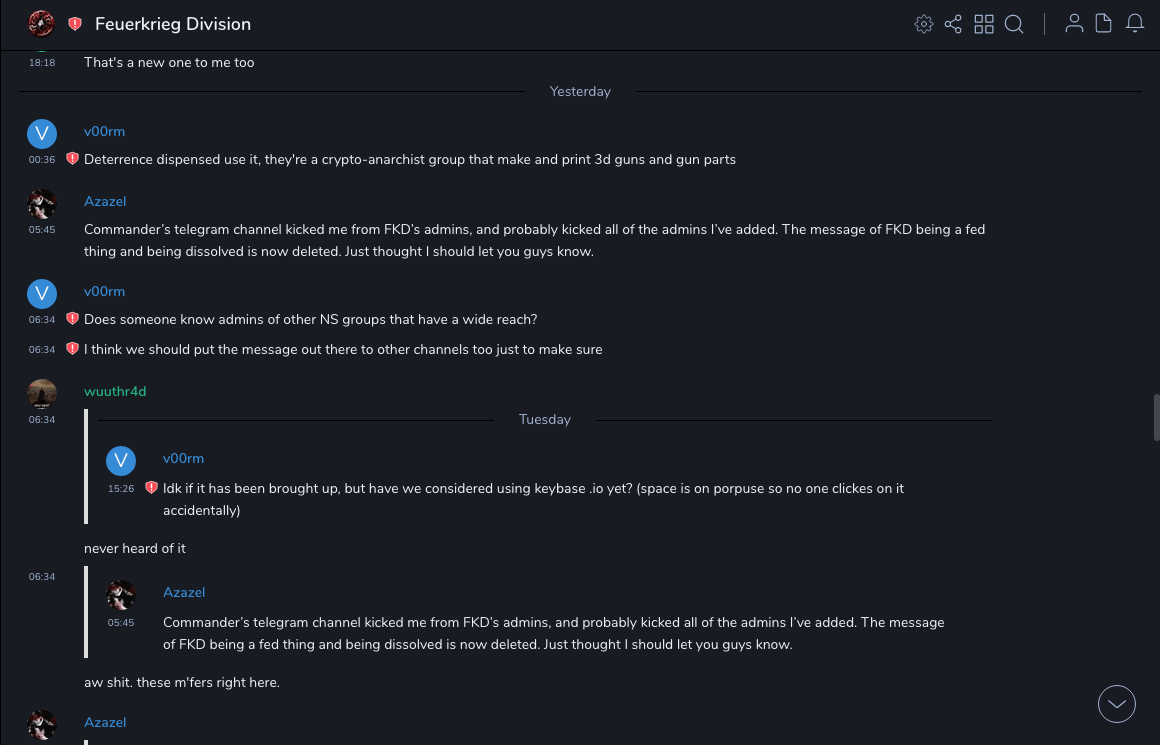This screenshot has height=745, width=1160.
Task: Click the red shield beside the channel title
Action: point(75,24)
